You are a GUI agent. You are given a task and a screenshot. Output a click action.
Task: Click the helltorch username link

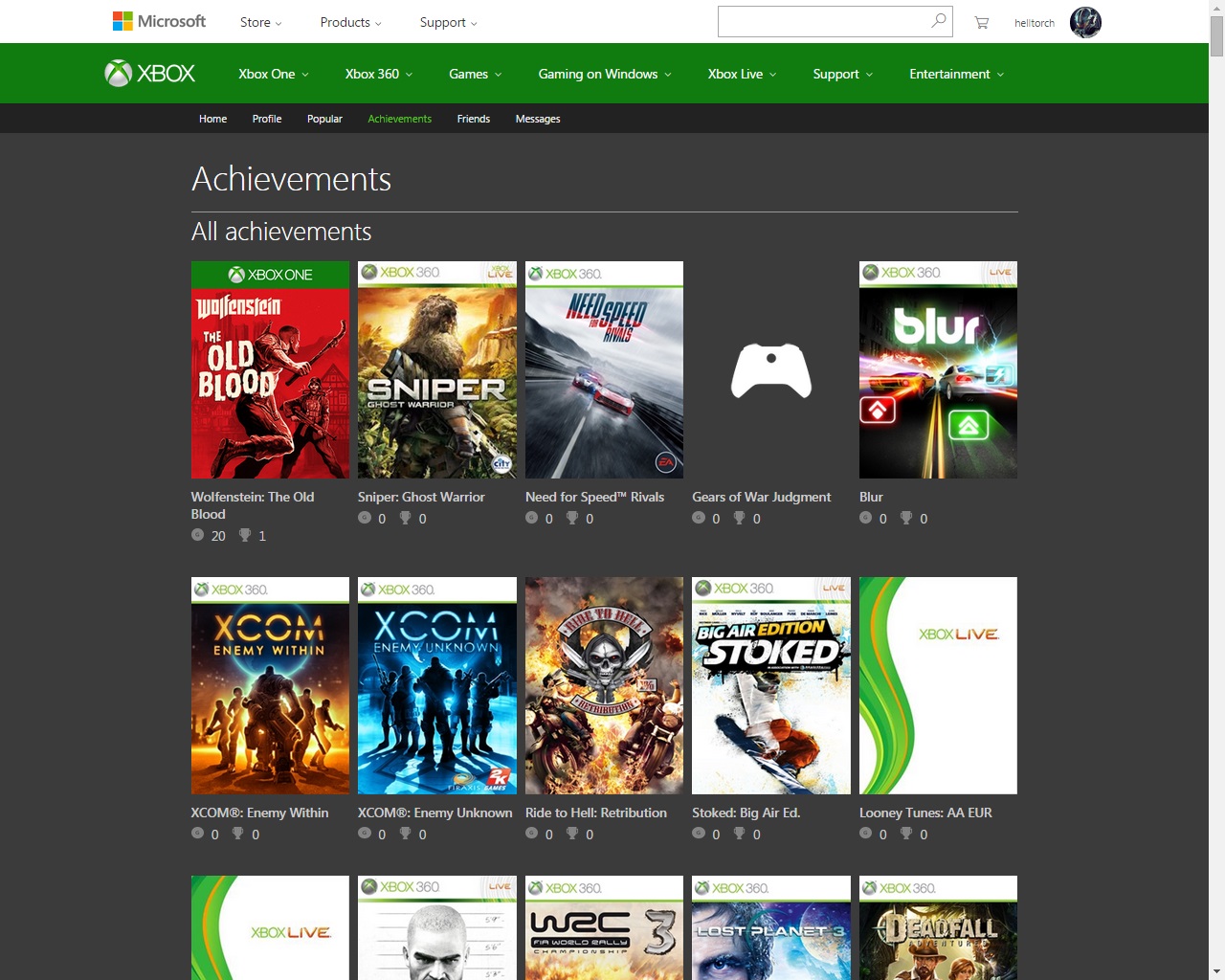(1034, 22)
